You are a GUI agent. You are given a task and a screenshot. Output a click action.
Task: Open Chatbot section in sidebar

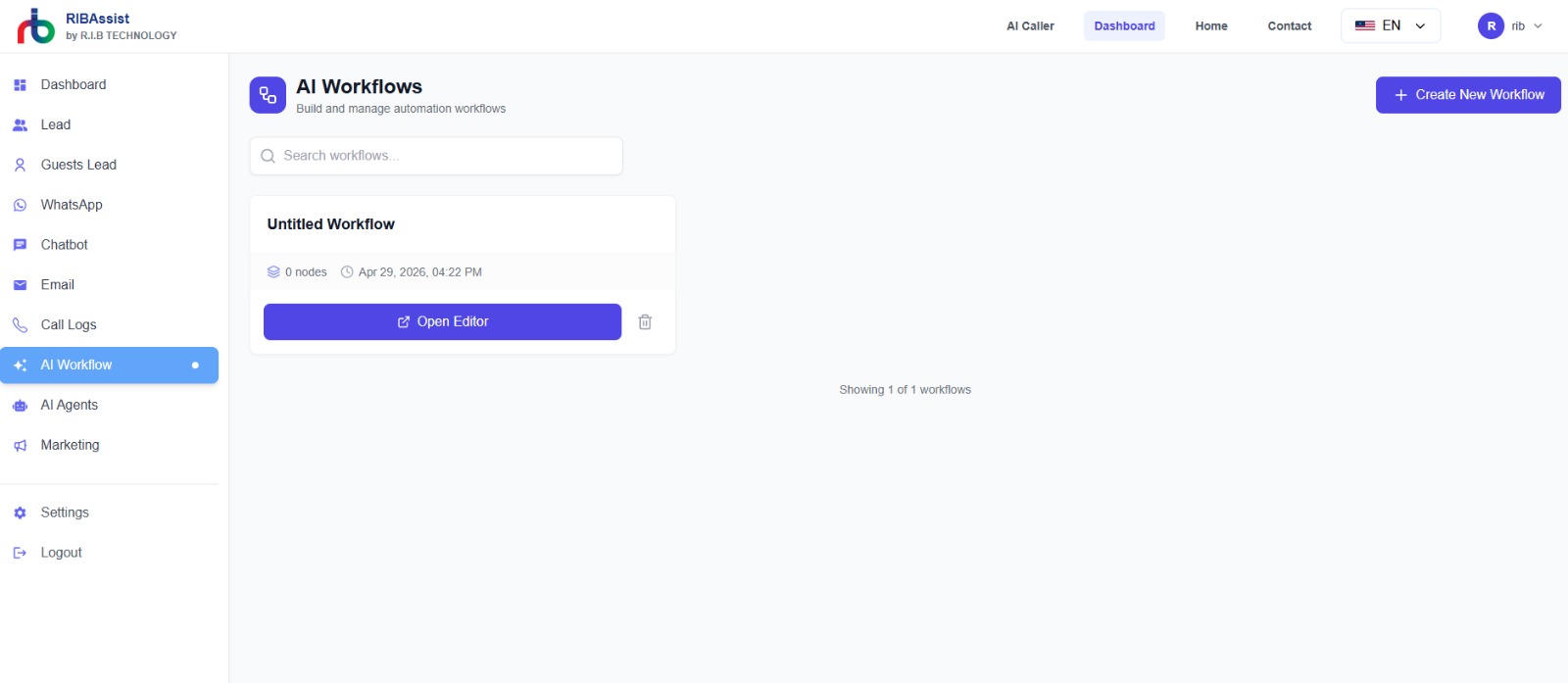109,245
